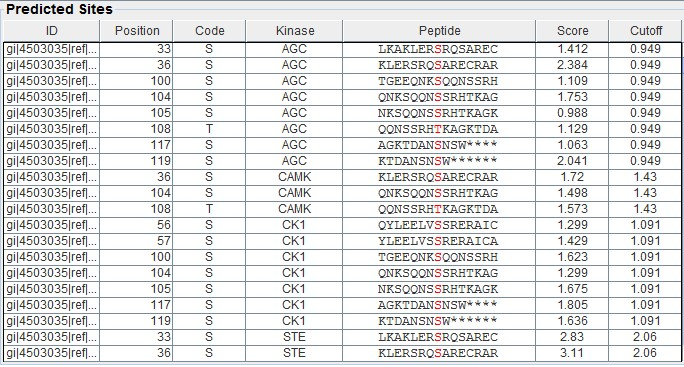The image size is (684, 367).
Task: Click the CK1 row with score 1.805
Action: tap(342, 305)
